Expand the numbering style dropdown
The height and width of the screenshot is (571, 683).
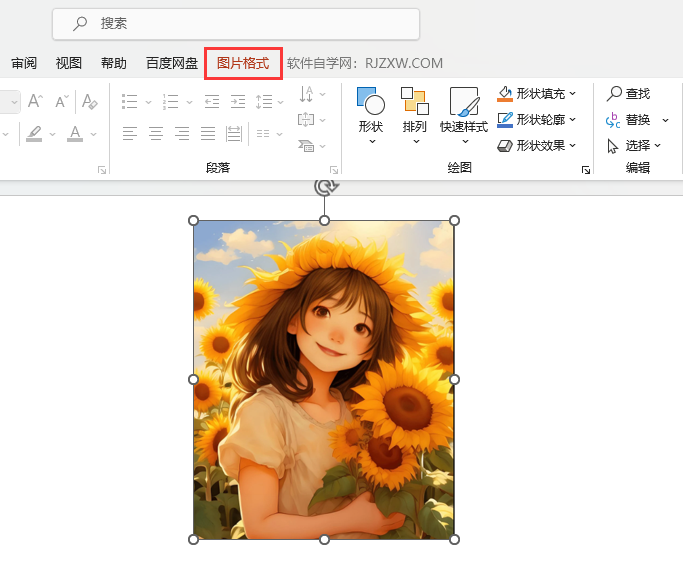[189, 102]
